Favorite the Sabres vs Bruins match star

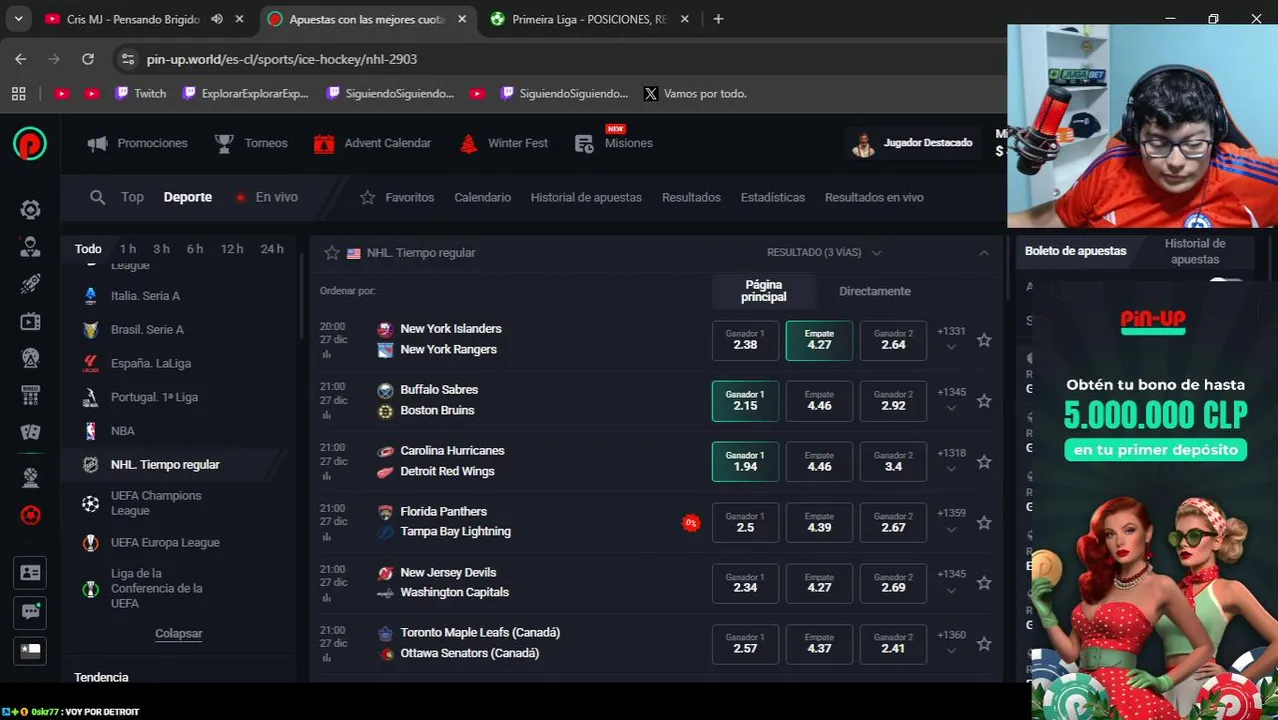click(x=984, y=401)
